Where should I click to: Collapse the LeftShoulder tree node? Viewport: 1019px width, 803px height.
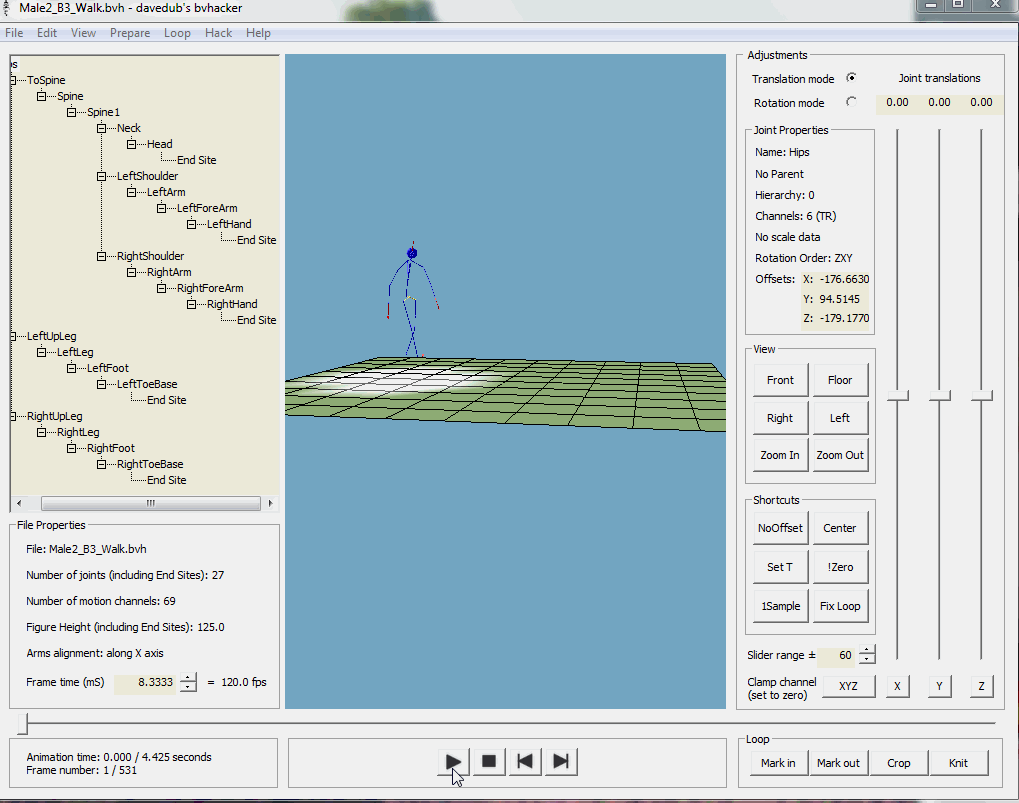pyautogui.click(x=102, y=176)
